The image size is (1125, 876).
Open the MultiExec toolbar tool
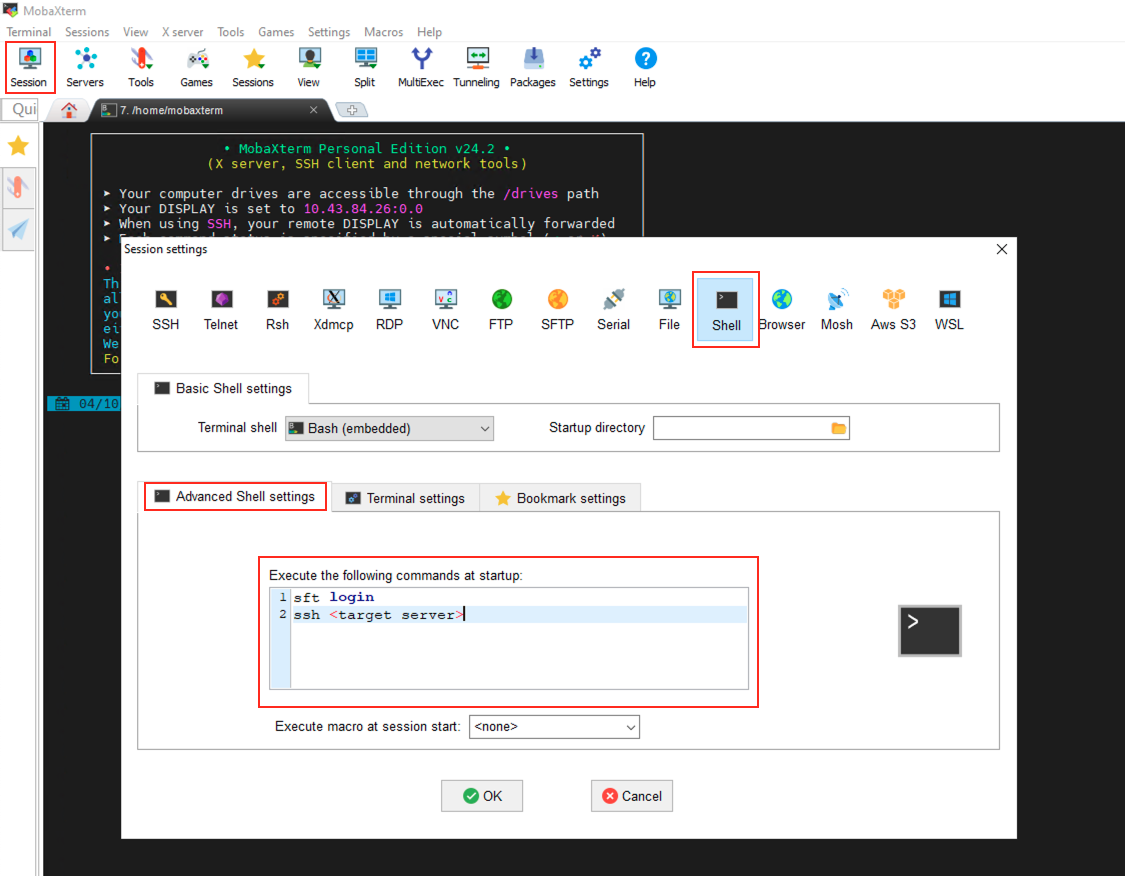coord(421,67)
